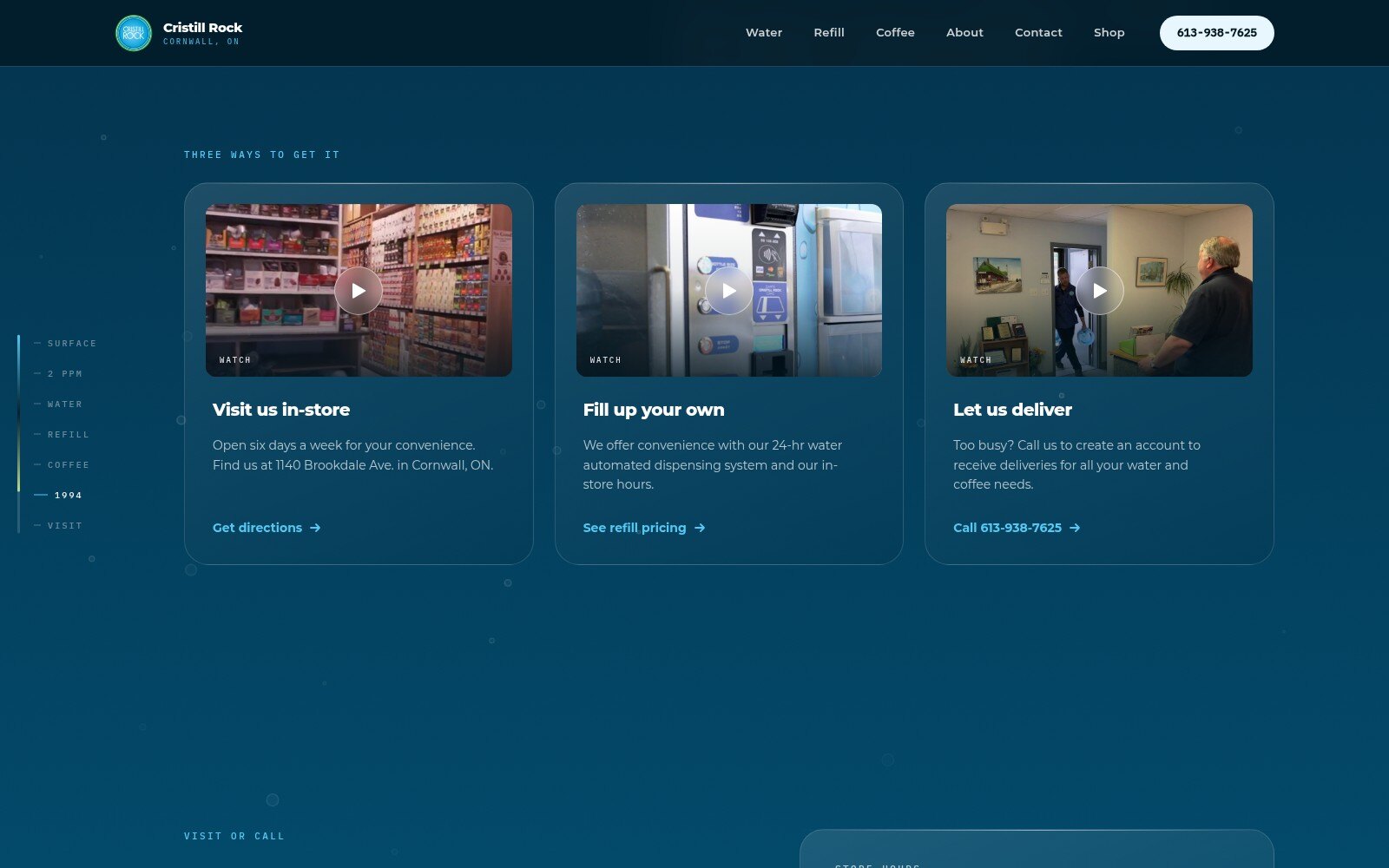Follow the See refill pricing link
This screenshot has width=1389, height=868.
(644, 528)
